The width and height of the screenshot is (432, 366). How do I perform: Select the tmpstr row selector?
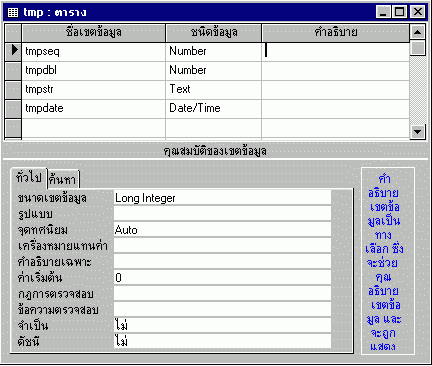13,90
